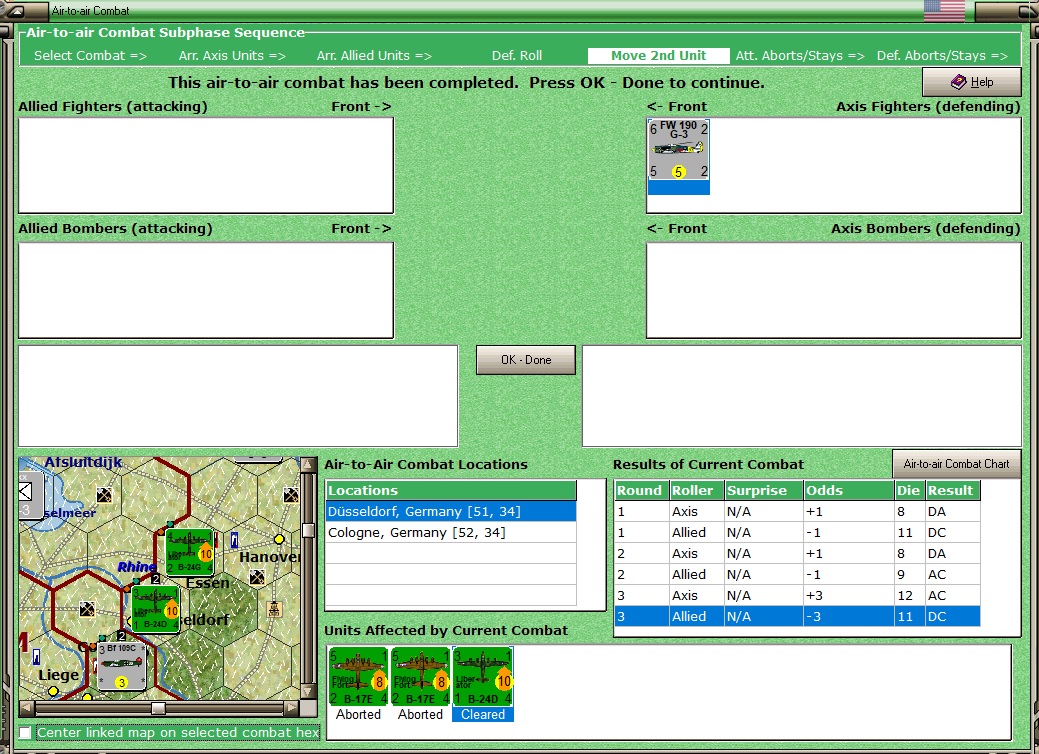Select Cologne, Germany in Locations list

(416, 533)
